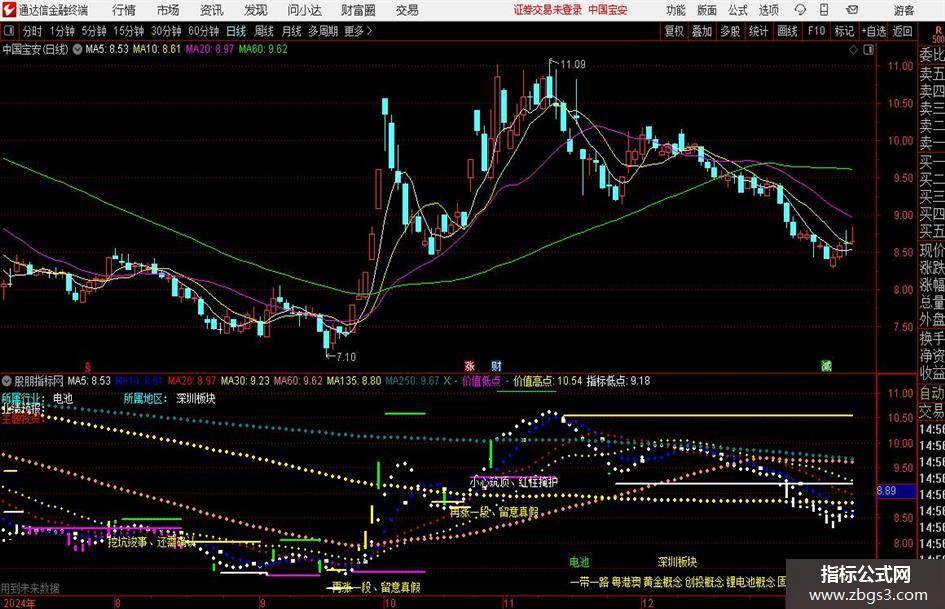Image resolution: width=945 pixels, height=609 pixels.
Task: Open the 选项 menu
Action: click(x=768, y=10)
